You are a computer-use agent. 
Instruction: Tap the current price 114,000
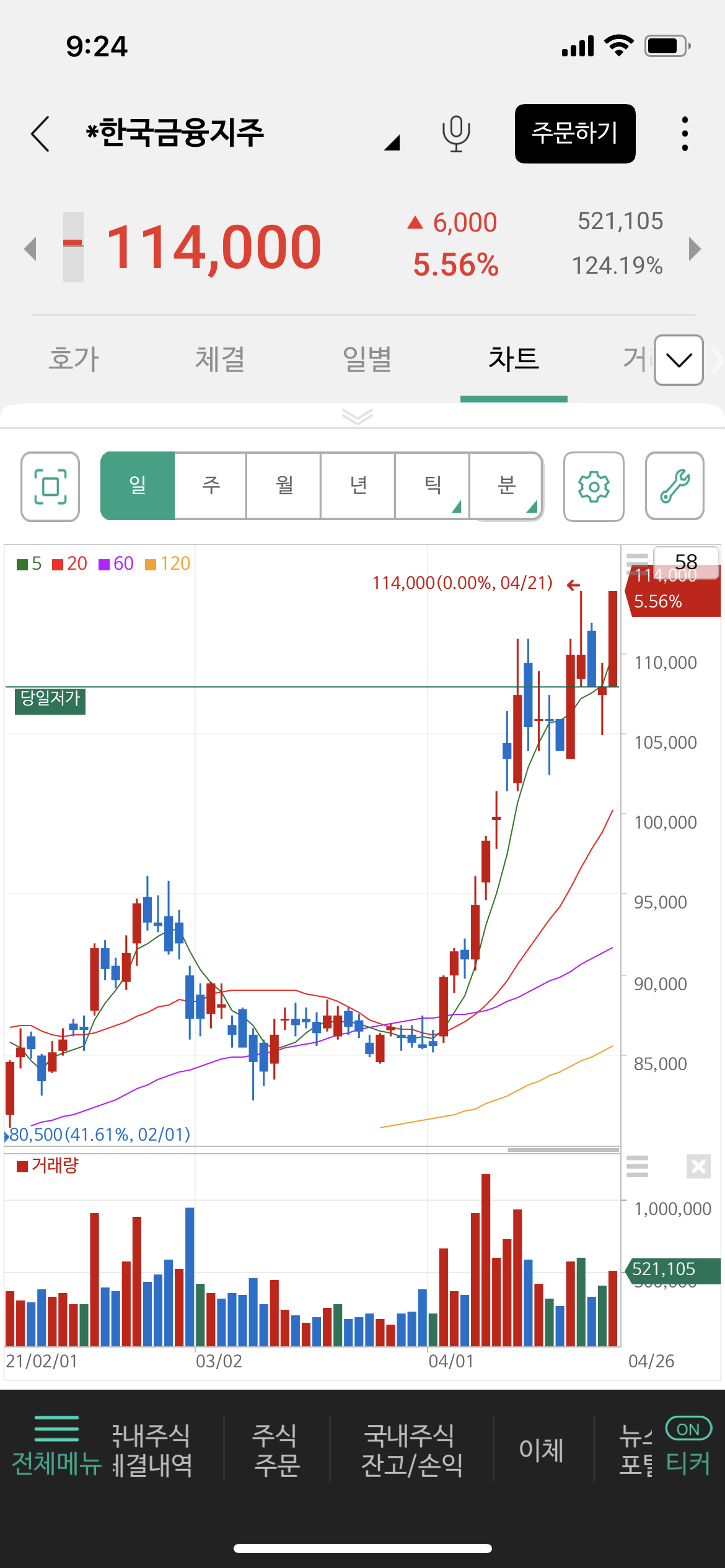[214, 247]
